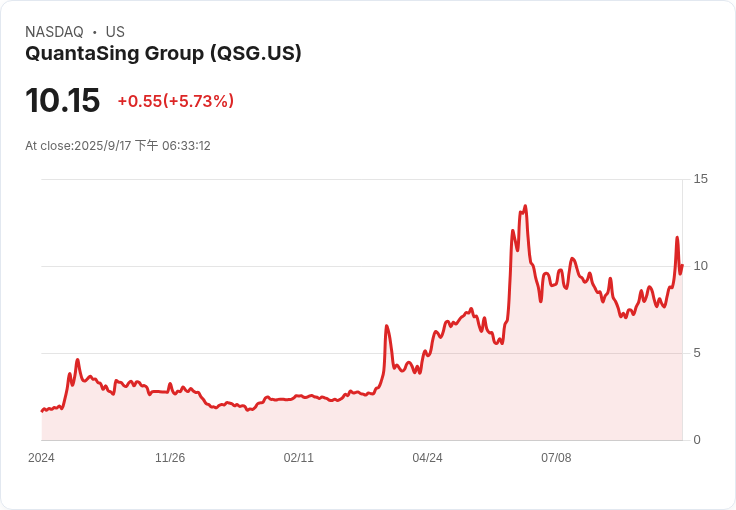The height and width of the screenshot is (510, 736).
Task: Click the +0.55(+5.73%) price change
Action: coord(175,101)
